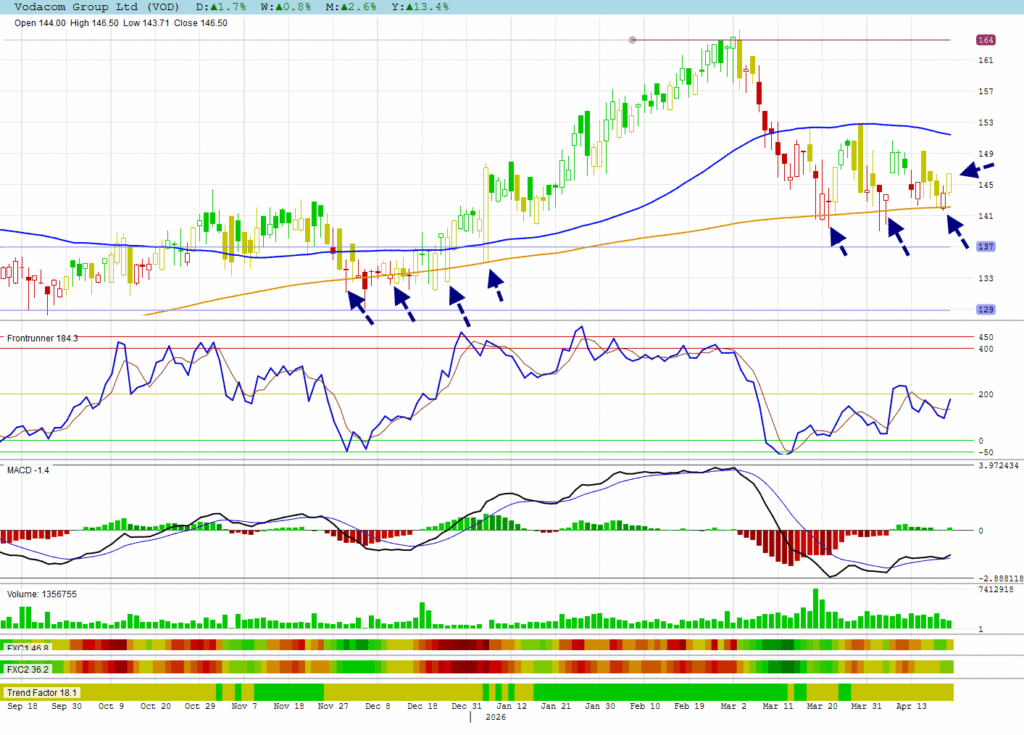Click the left-pointing arrow near price 145
The image size is (1024, 735).
pos(977,169)
